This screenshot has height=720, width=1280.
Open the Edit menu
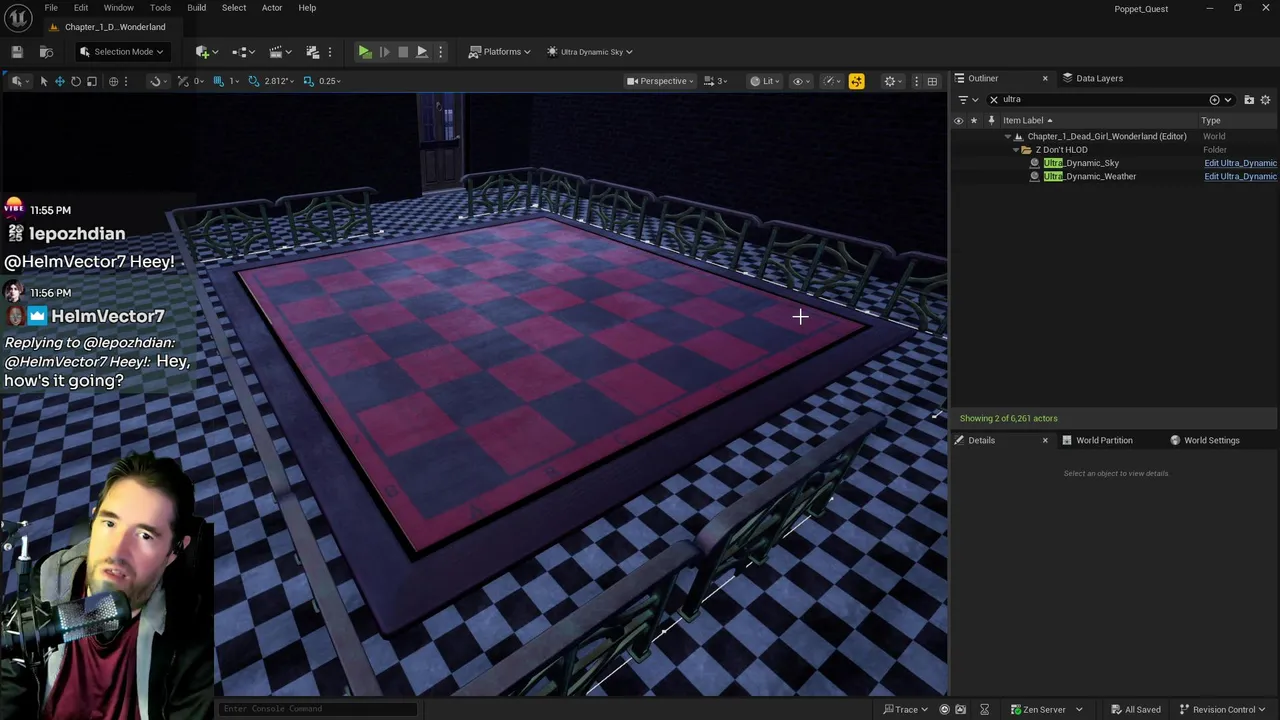pos(81,8)
